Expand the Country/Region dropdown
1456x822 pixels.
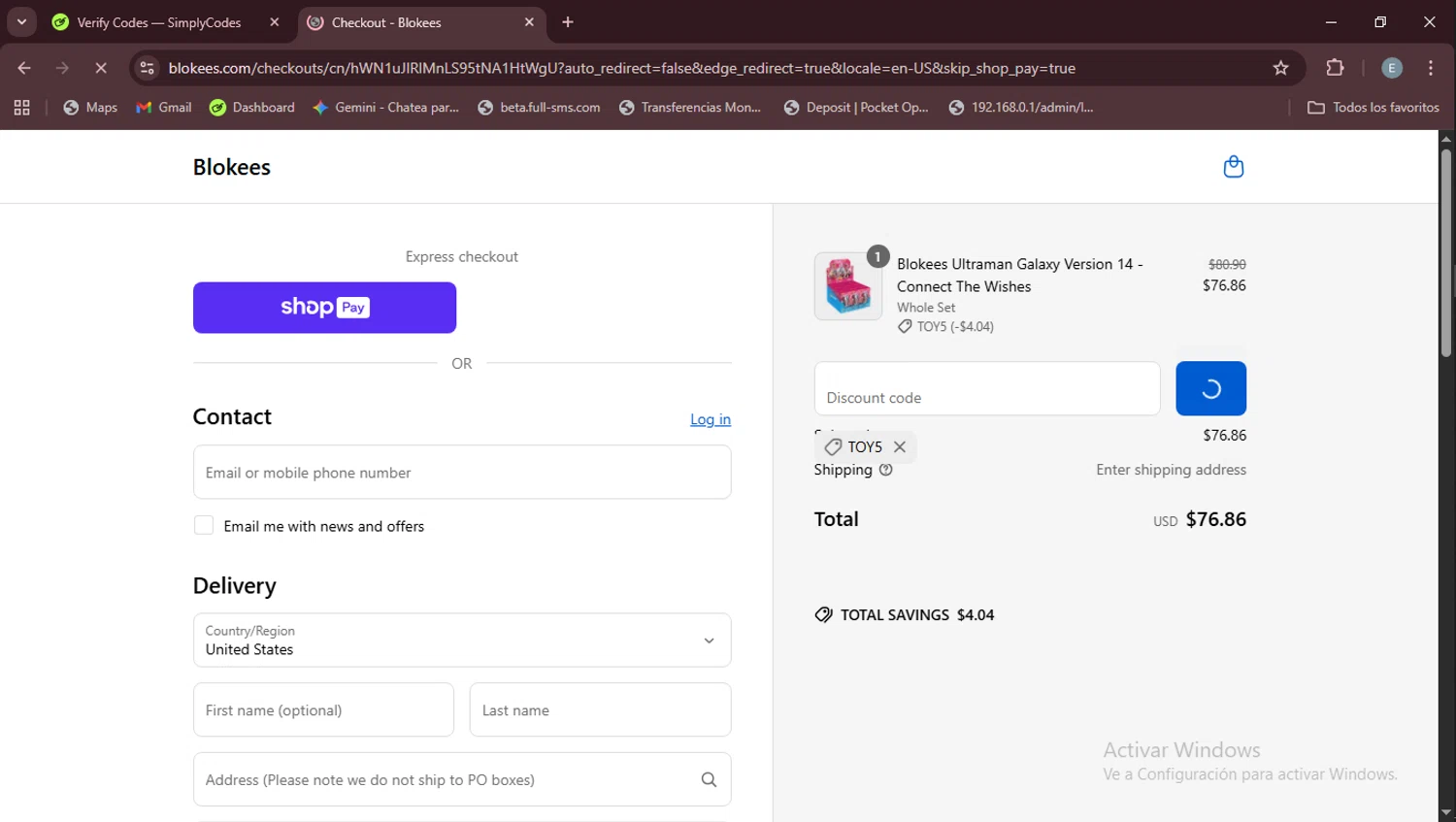tap(462, 640)
